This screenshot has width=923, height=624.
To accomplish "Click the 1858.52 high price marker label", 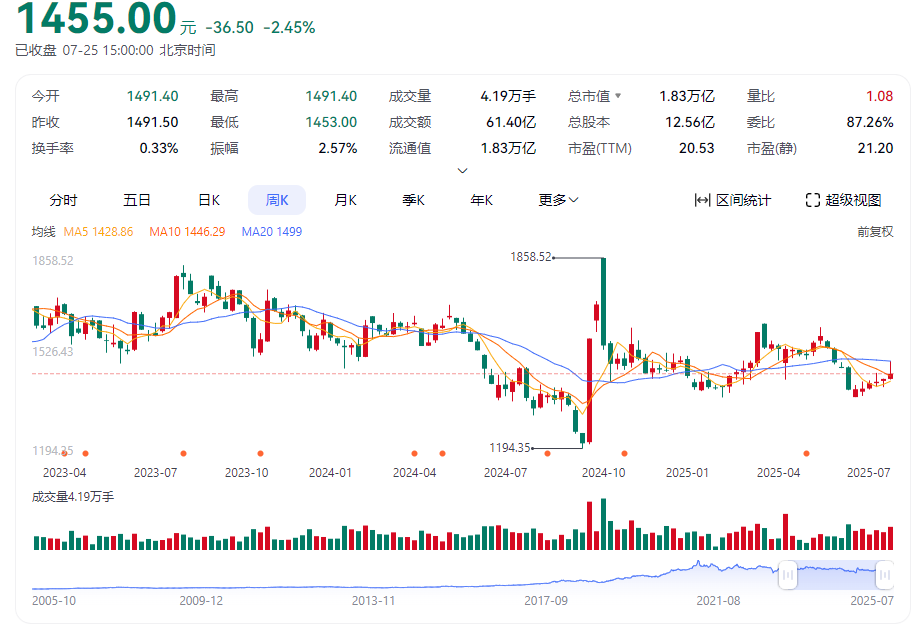I will coord(530,257).
